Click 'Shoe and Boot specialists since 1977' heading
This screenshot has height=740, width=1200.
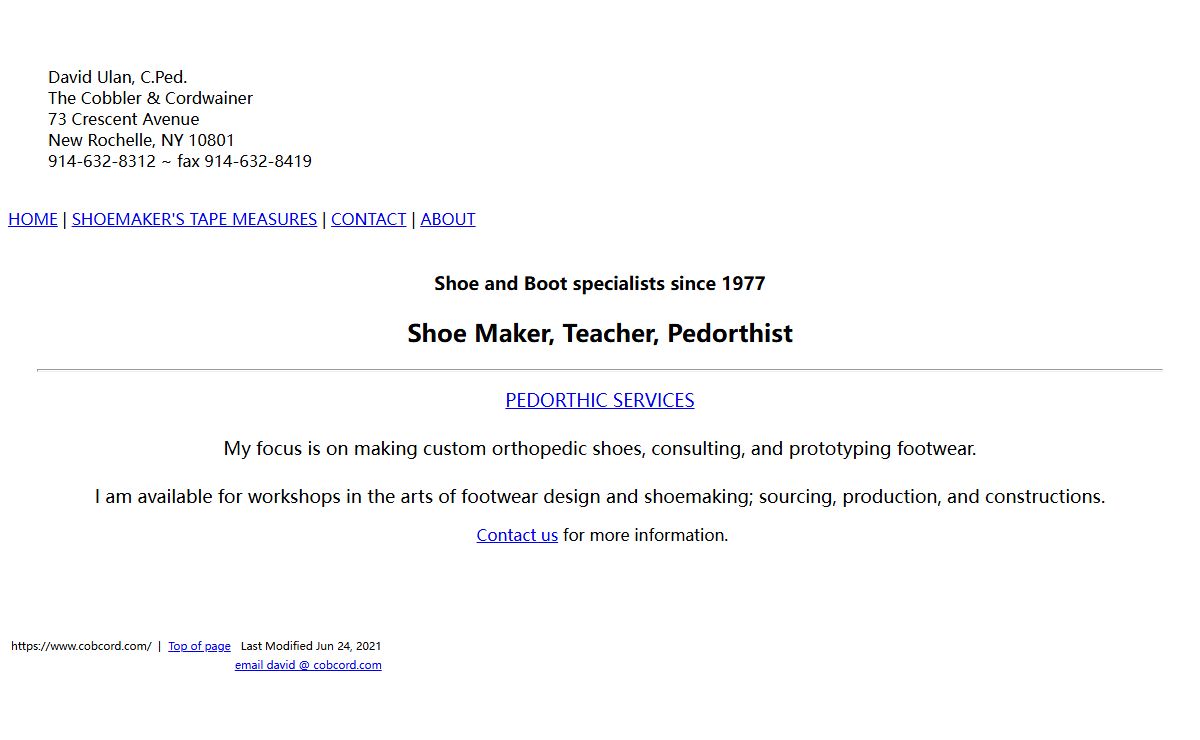pyautogui.click(x=600, y=283)
